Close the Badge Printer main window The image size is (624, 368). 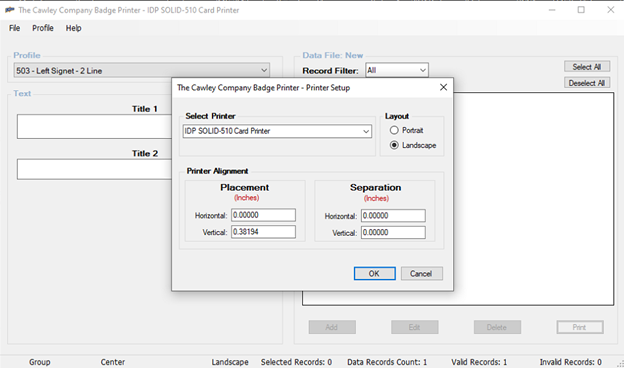coord(610,10)
